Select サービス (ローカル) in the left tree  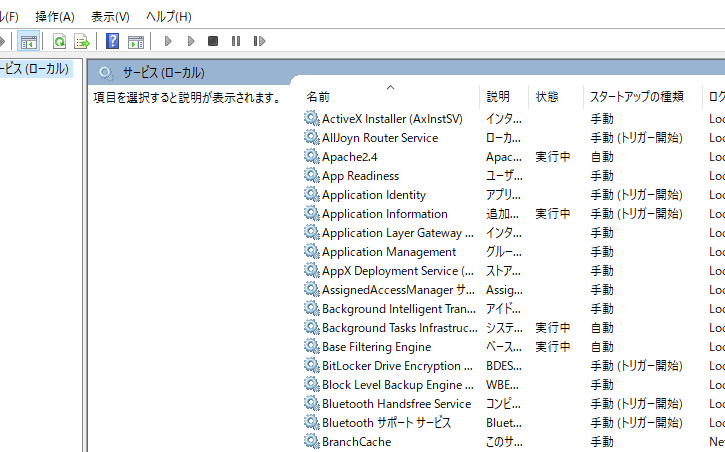pos(35,69)
